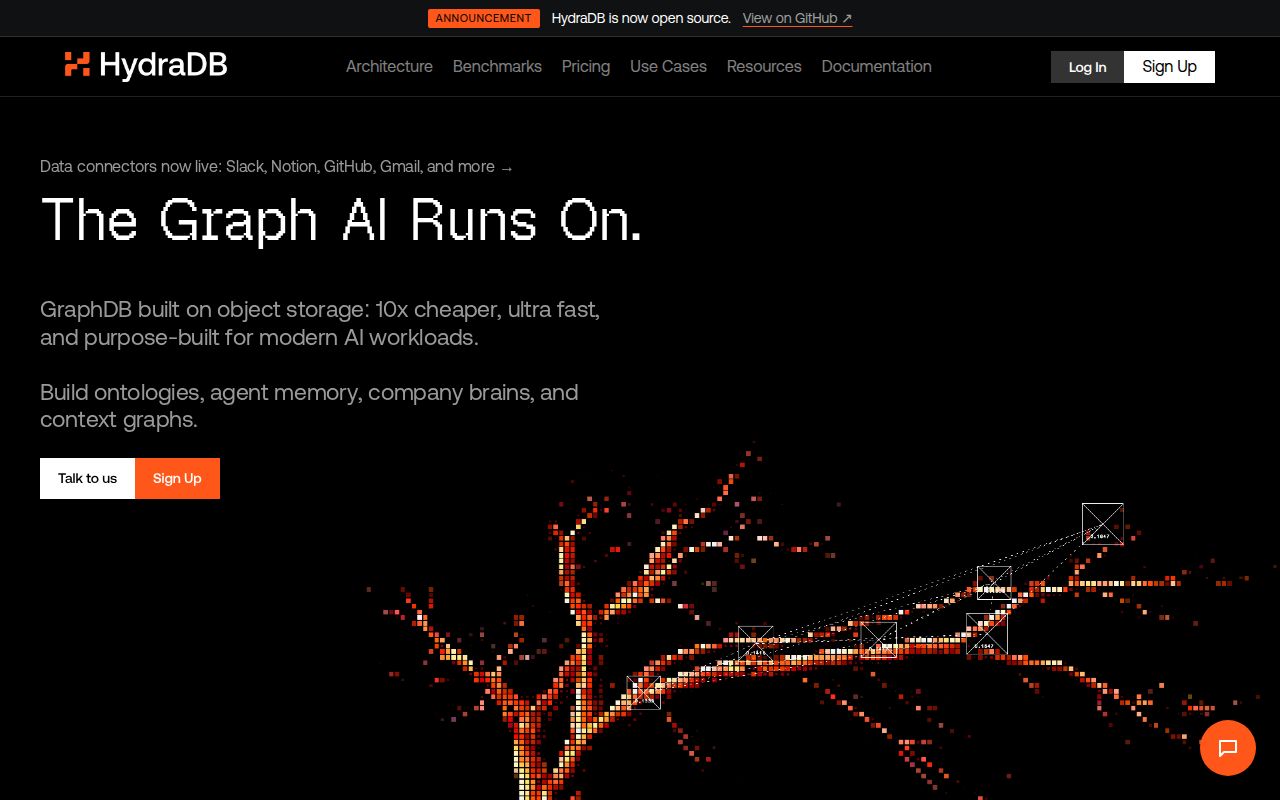This screenshot has width=1280, height=800.
Task: Click the white Sign Up header button
Action: [1169, 67]
